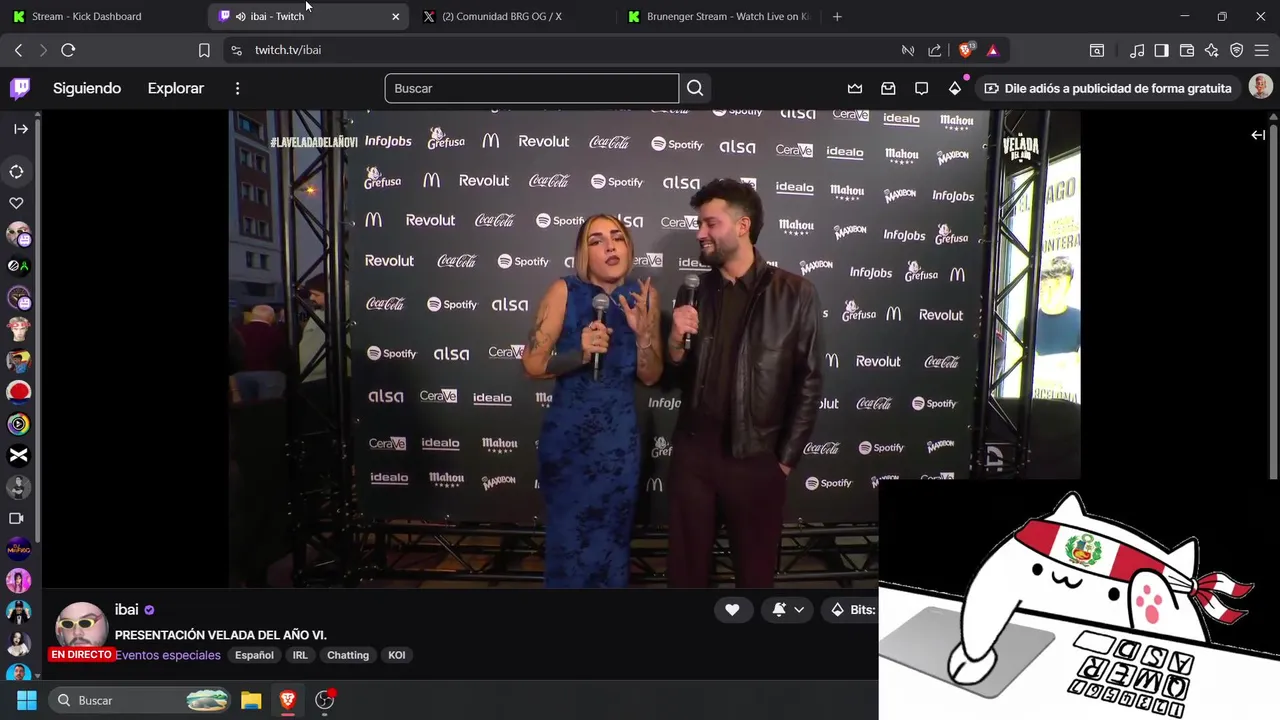Viewport: 1280px width, 720px height.
Task: Go back in browser history
Action: coord(18,50)
